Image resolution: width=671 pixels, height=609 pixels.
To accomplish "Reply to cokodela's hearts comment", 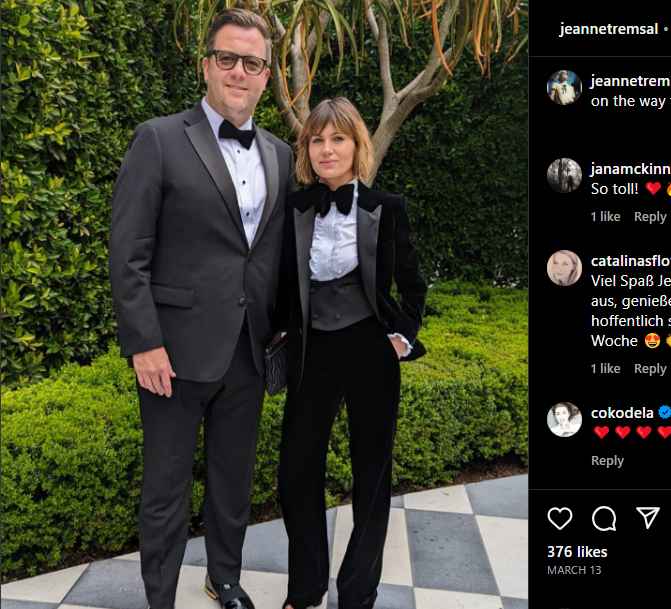I will [x=607, y=460].
